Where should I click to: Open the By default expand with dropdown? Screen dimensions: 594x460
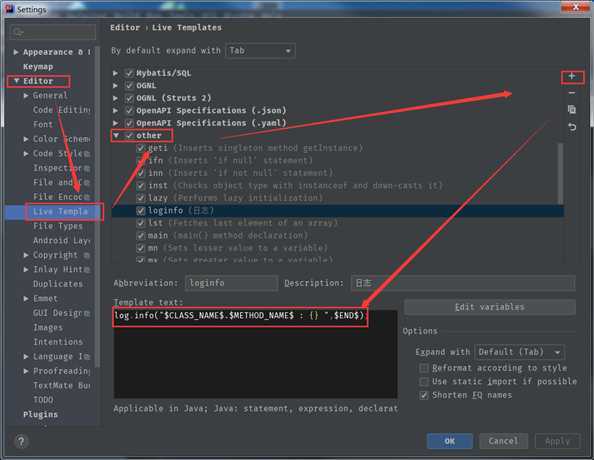pyautogui.click(x=260, y=51)
